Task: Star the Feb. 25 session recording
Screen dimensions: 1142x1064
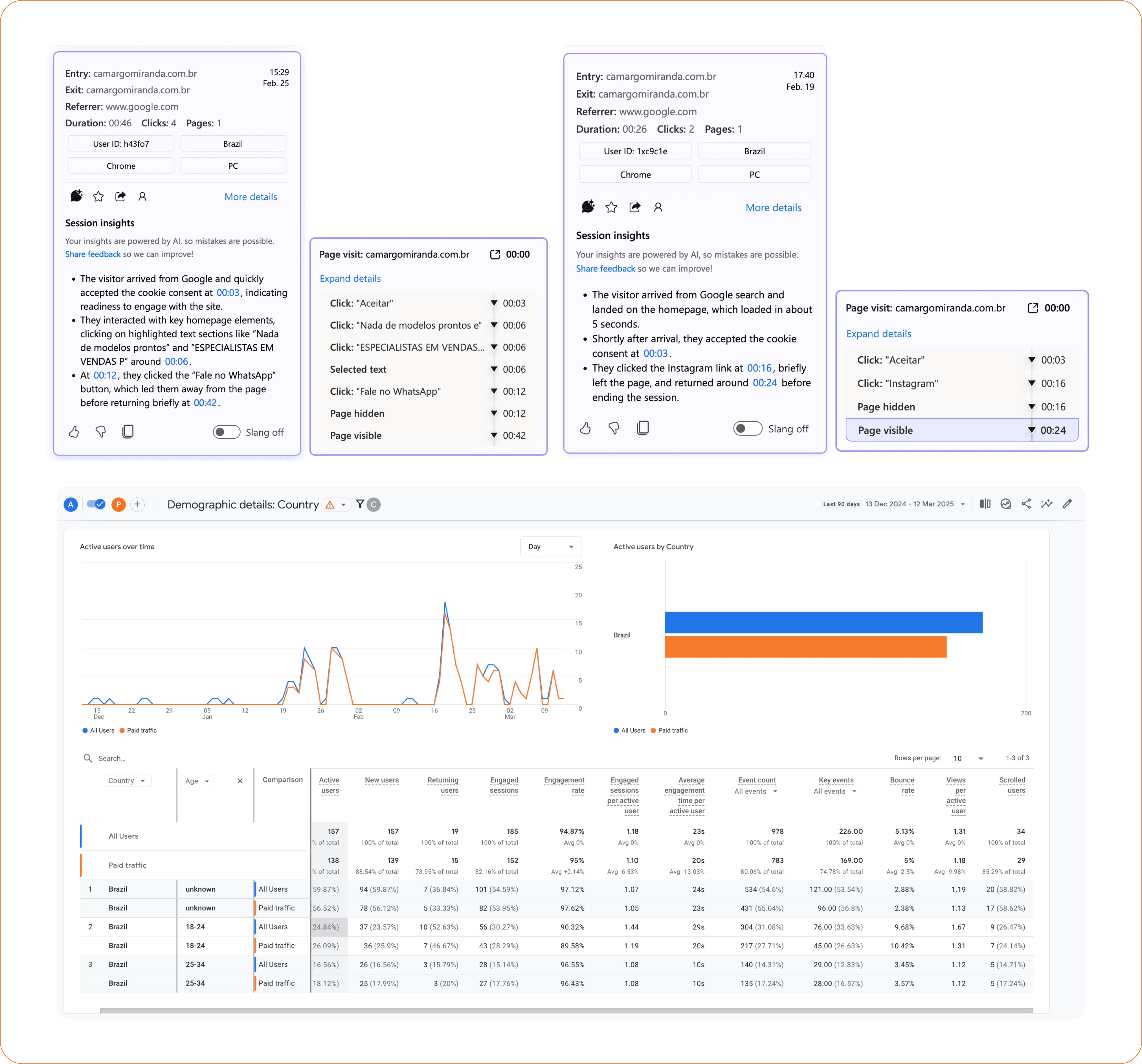Action: tap(98, 197)
